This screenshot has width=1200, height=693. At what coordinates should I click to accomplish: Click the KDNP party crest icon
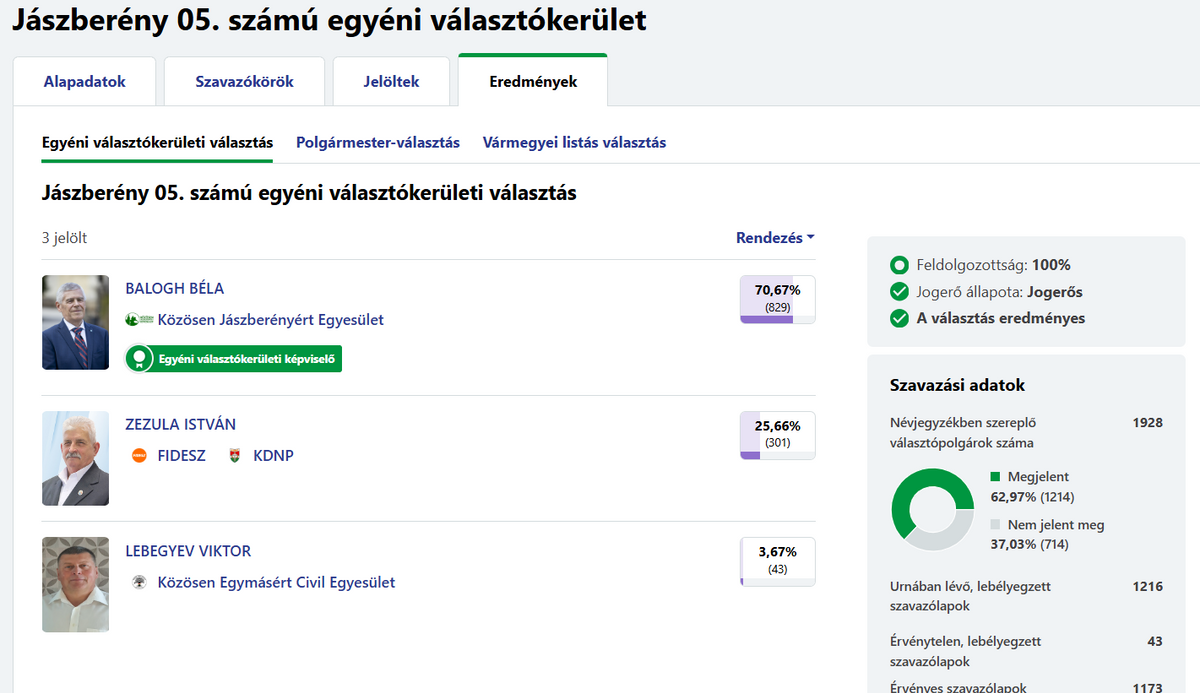[235, 456]
